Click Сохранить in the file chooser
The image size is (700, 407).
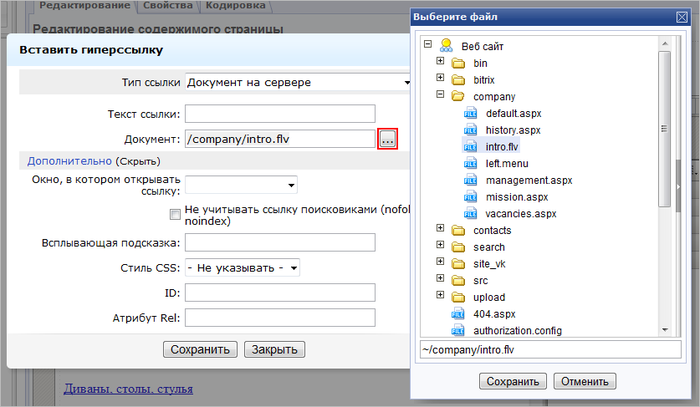512,382
